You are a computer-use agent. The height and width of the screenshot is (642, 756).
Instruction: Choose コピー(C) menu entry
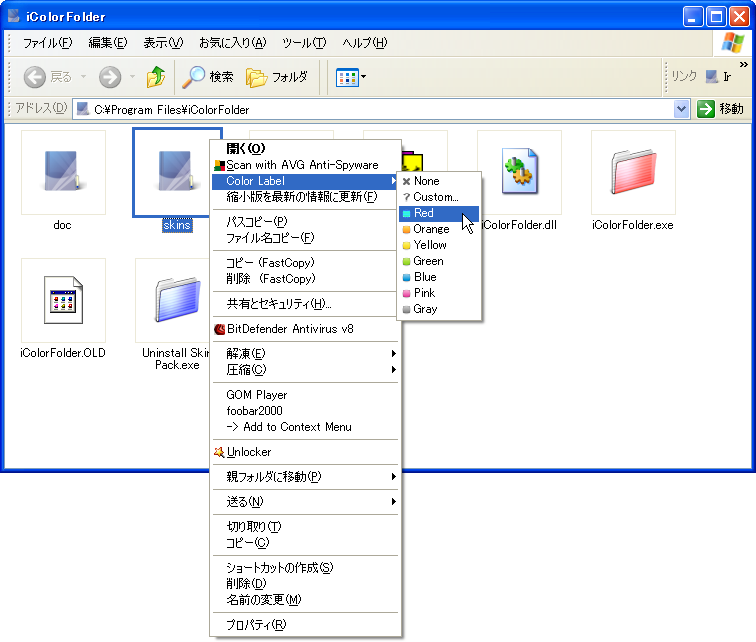click(x=304, y=543)
